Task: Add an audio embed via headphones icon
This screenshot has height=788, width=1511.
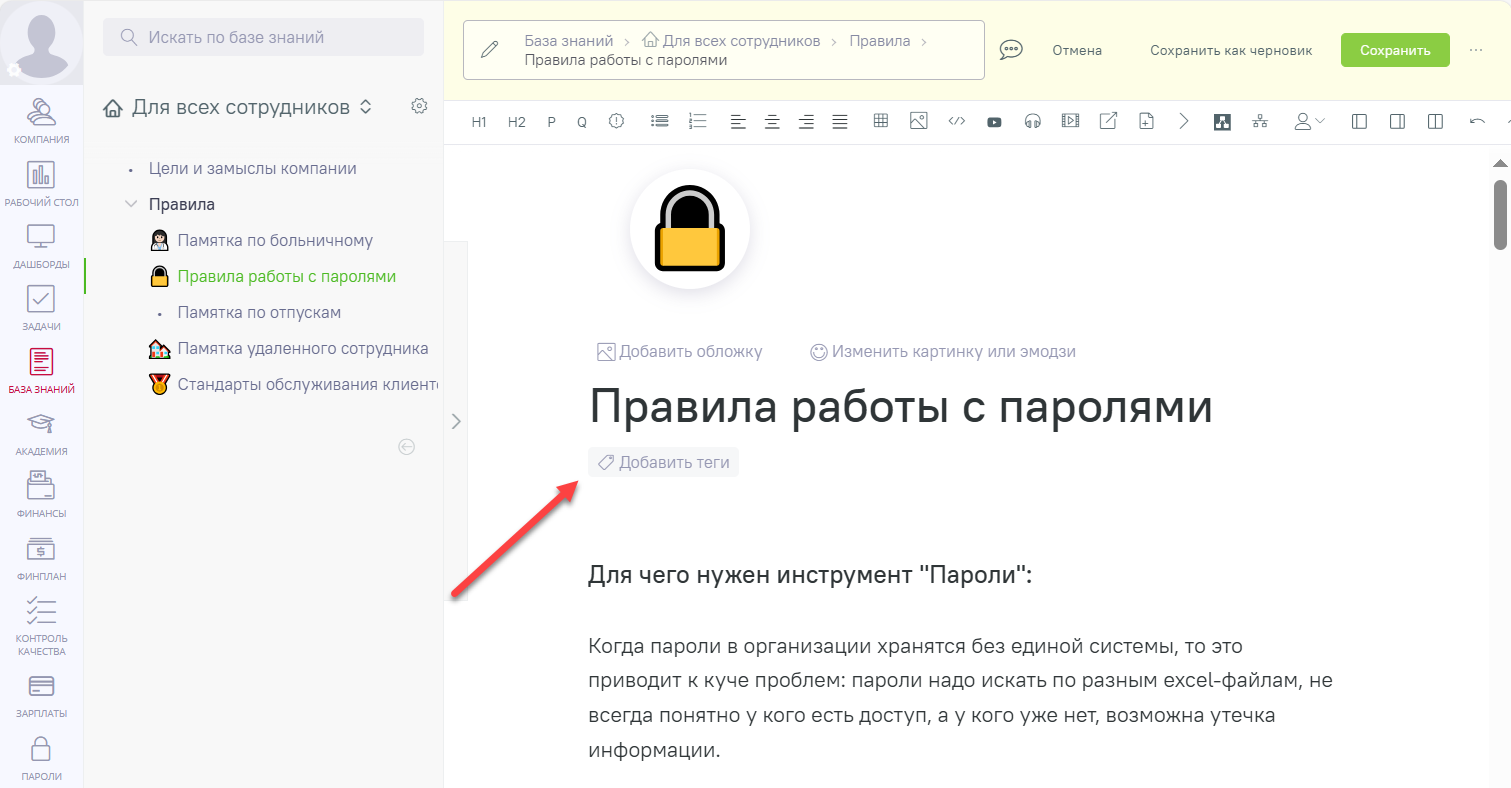Action: click(1032, 121)
